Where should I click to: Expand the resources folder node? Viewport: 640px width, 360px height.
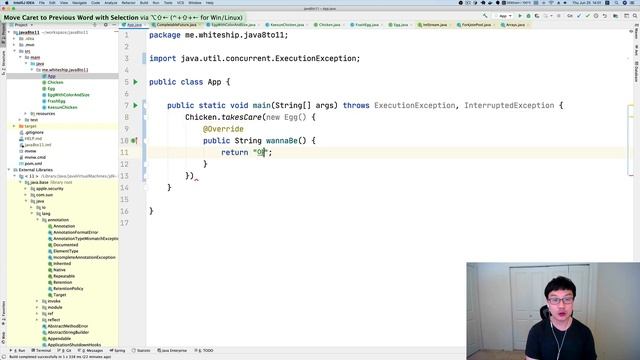coord(26,113)
